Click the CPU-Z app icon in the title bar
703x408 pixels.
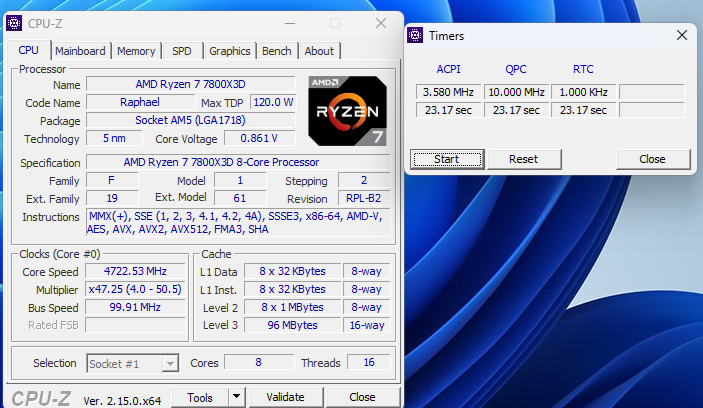14,23
